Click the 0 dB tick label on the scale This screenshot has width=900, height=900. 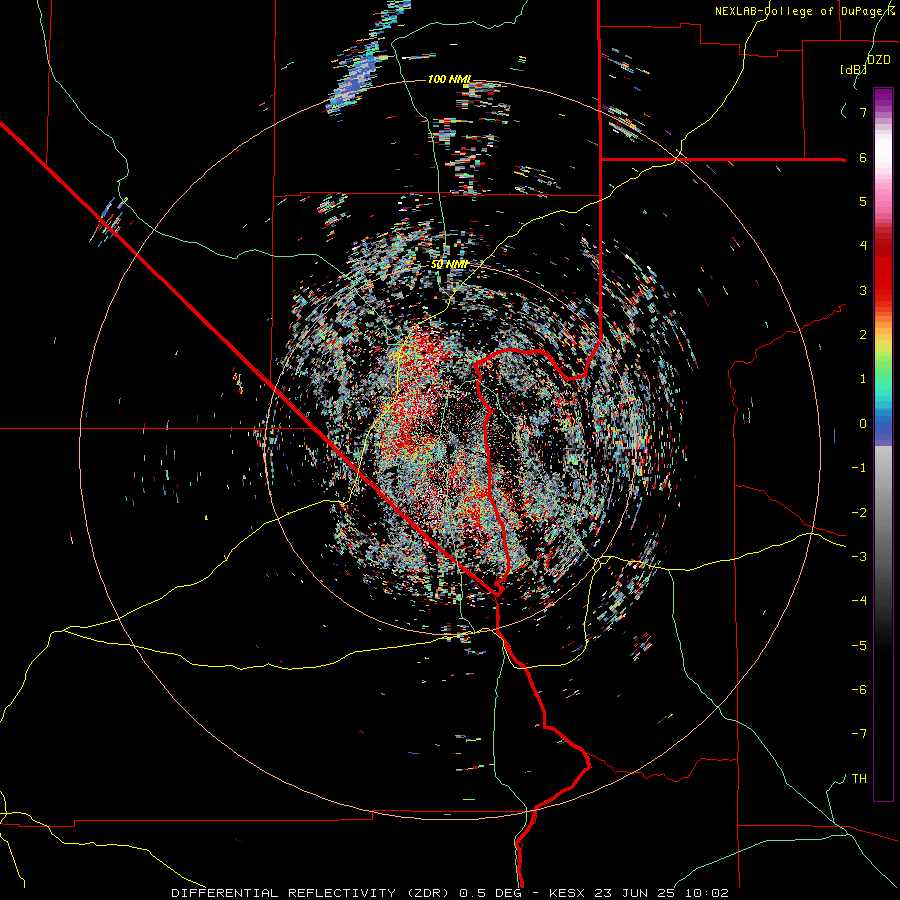(x=863, y=424)
